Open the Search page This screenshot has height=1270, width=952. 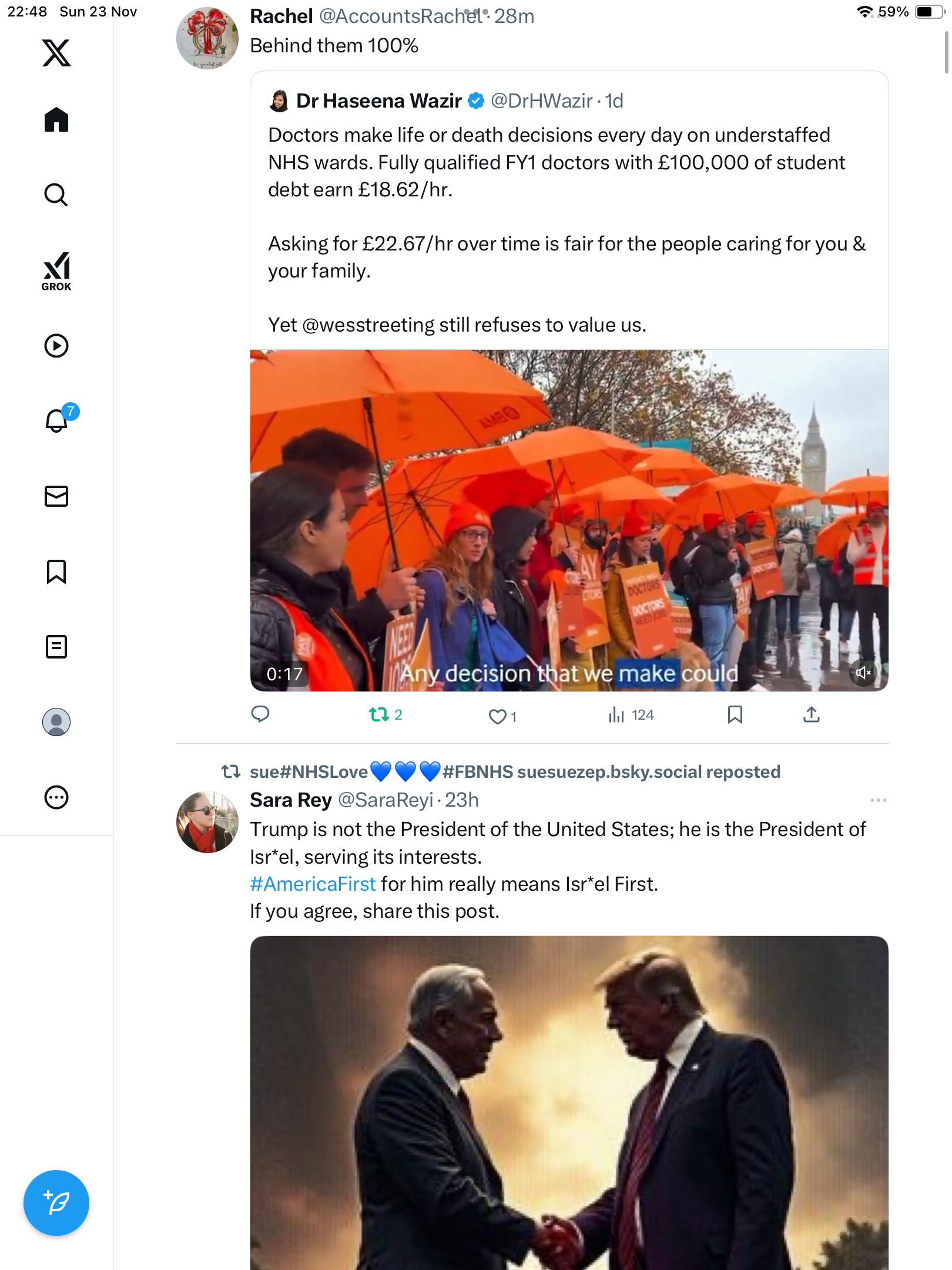coord(56,195)
